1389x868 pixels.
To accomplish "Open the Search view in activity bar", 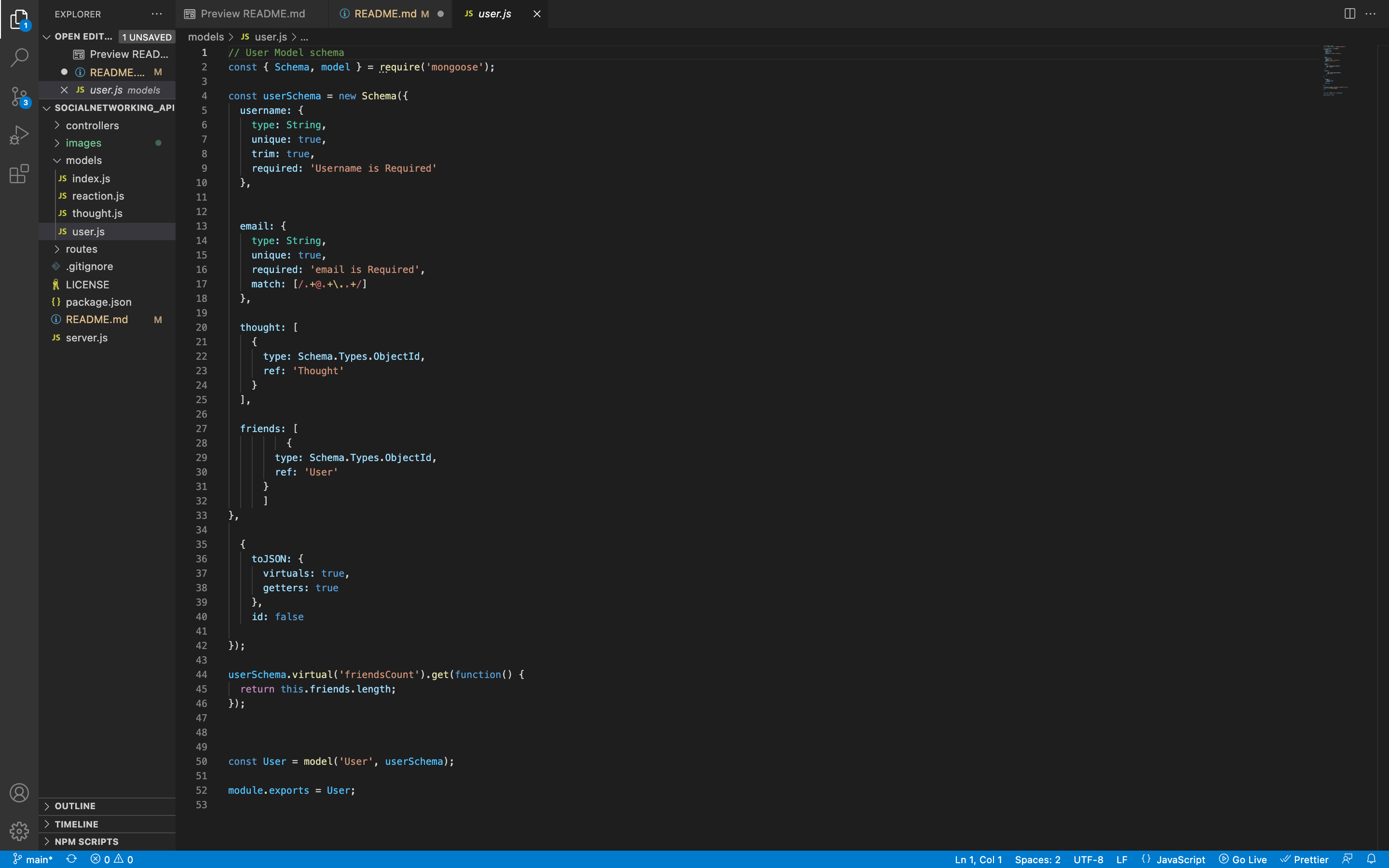I will 19,57.
